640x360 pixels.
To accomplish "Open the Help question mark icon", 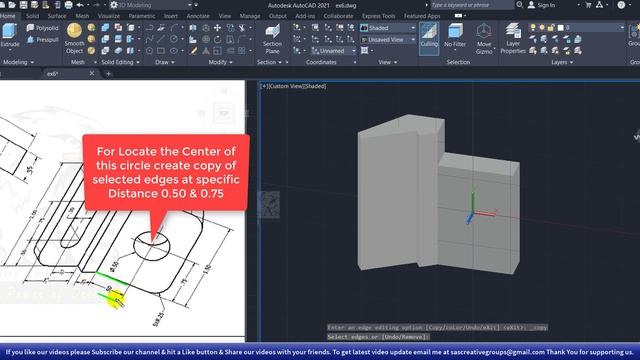I will click(621, 5).
